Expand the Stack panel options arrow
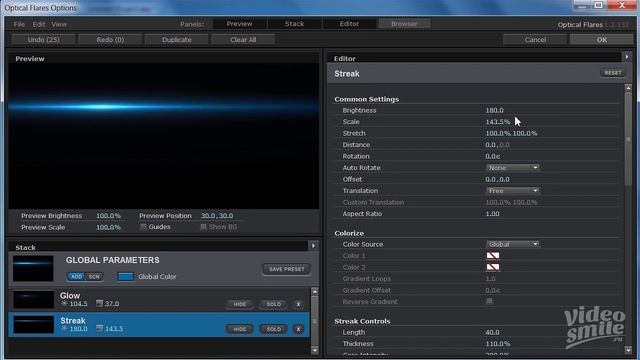 point(313,246)
